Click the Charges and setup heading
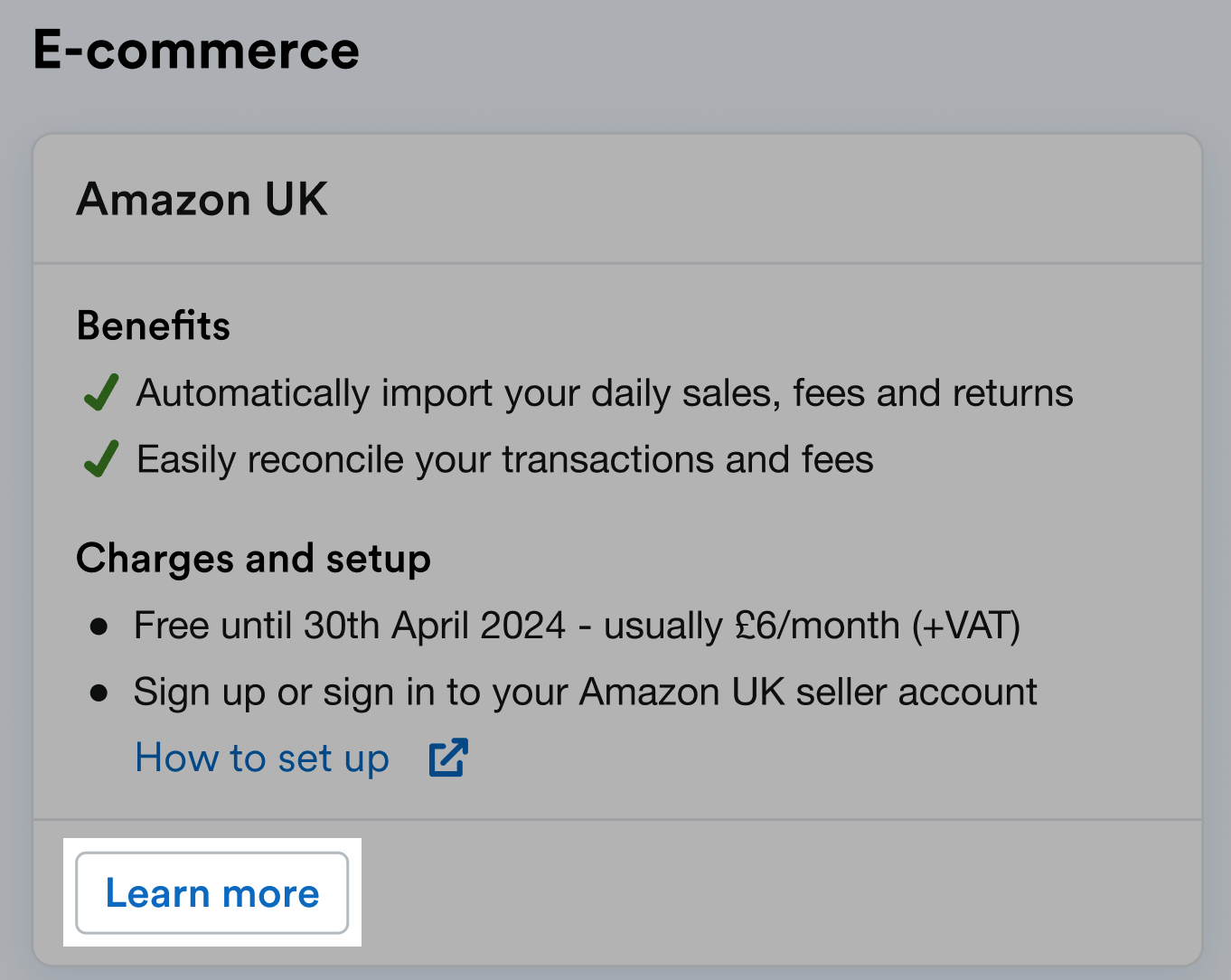The width and height of the screenshot is (1231, 980). (x=253, y=558)
